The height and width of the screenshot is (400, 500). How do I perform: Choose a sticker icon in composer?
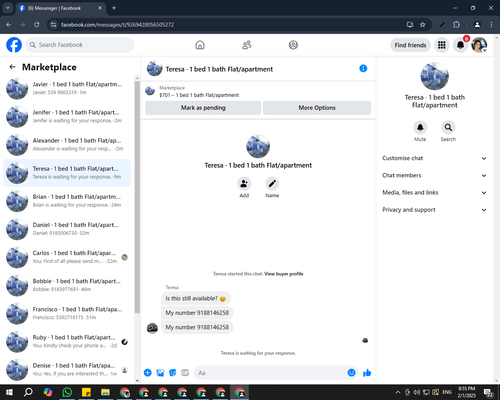coord(173,373)
